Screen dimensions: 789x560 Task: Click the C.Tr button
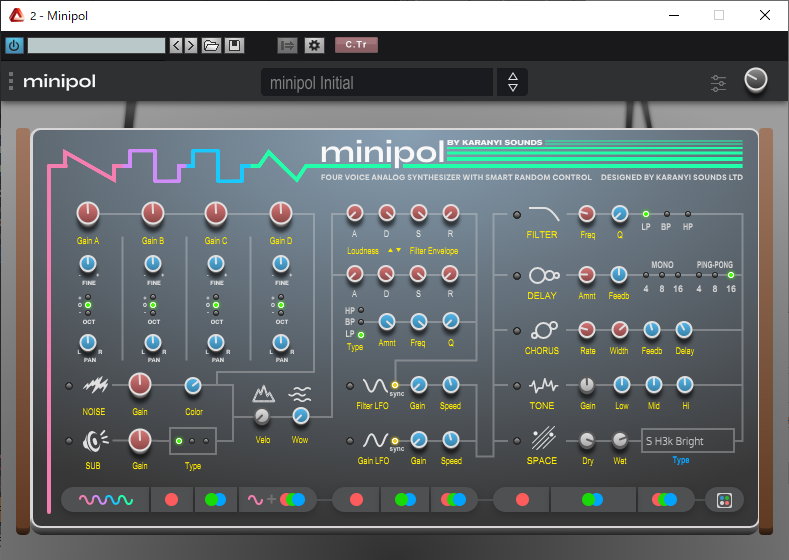click(356, 45)
